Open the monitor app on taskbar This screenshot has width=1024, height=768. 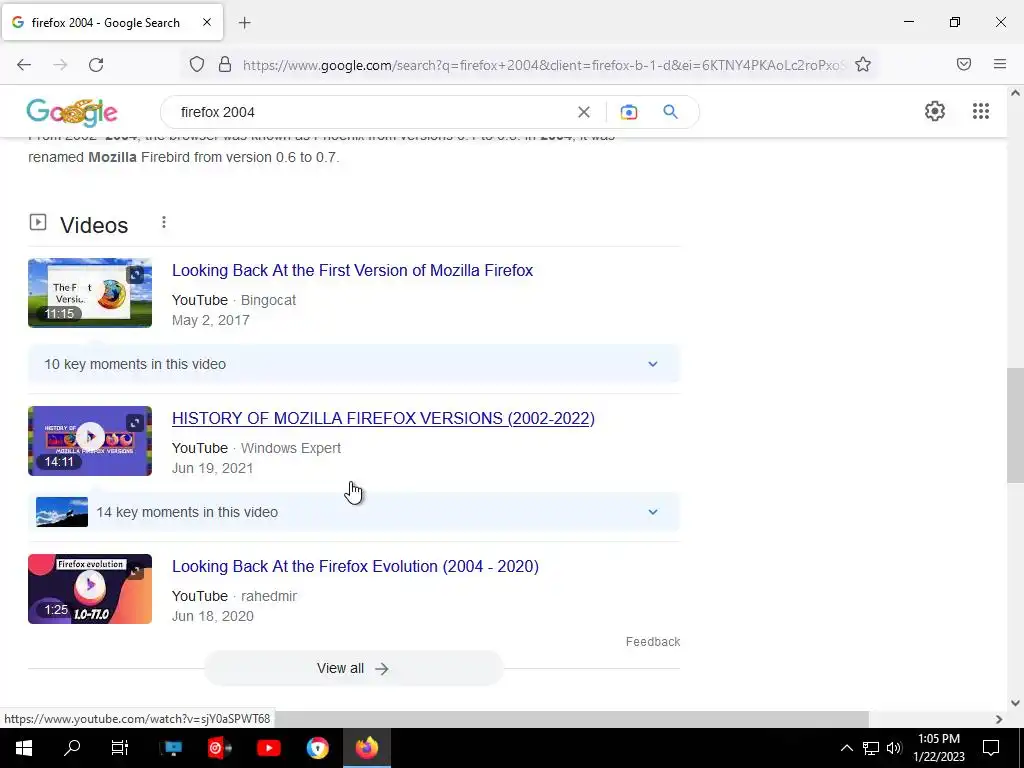(172, 748)
